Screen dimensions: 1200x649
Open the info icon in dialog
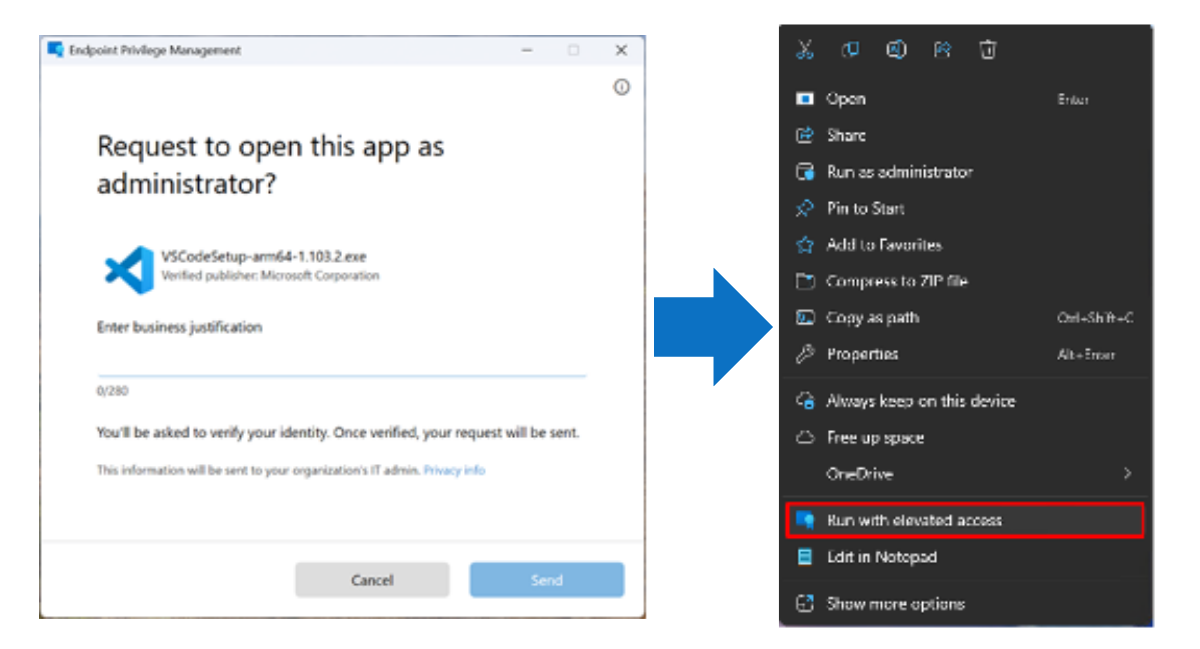622,88
